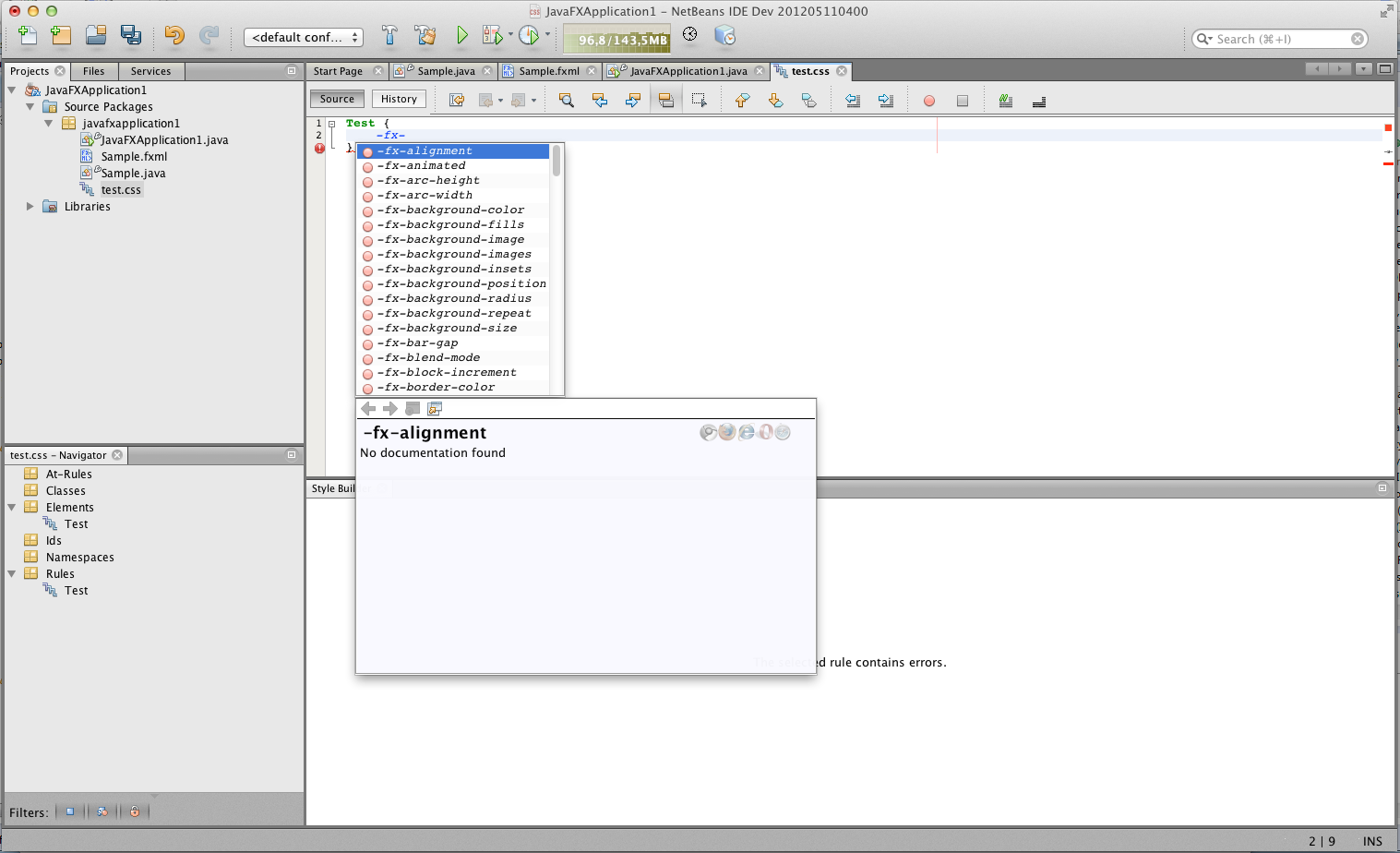The width and height of the screenshot is (1400, 853).
Task: Click the Debug Project icon
Action: pos(493,35)
